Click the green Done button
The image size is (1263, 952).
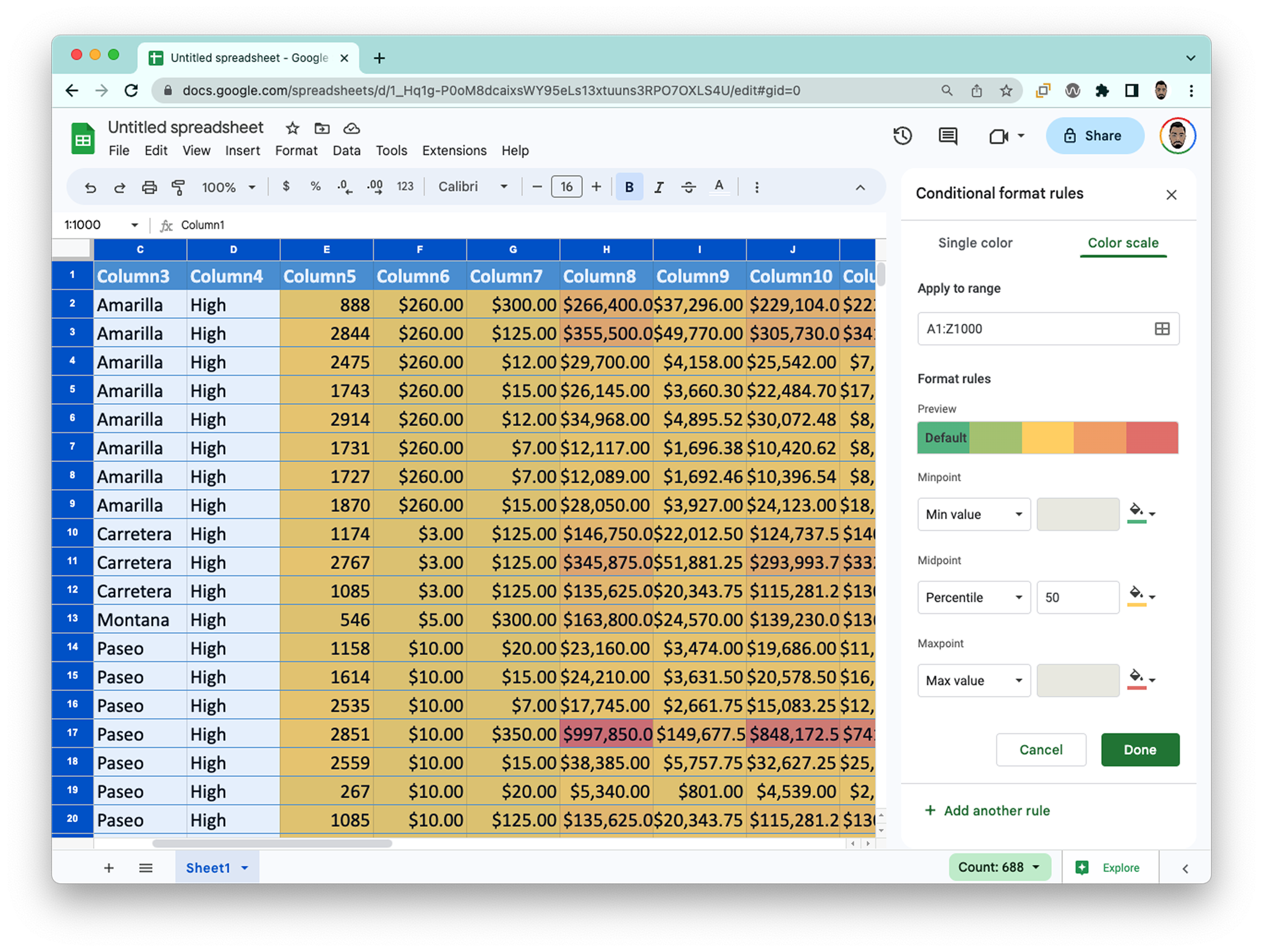click(1140, 750)
